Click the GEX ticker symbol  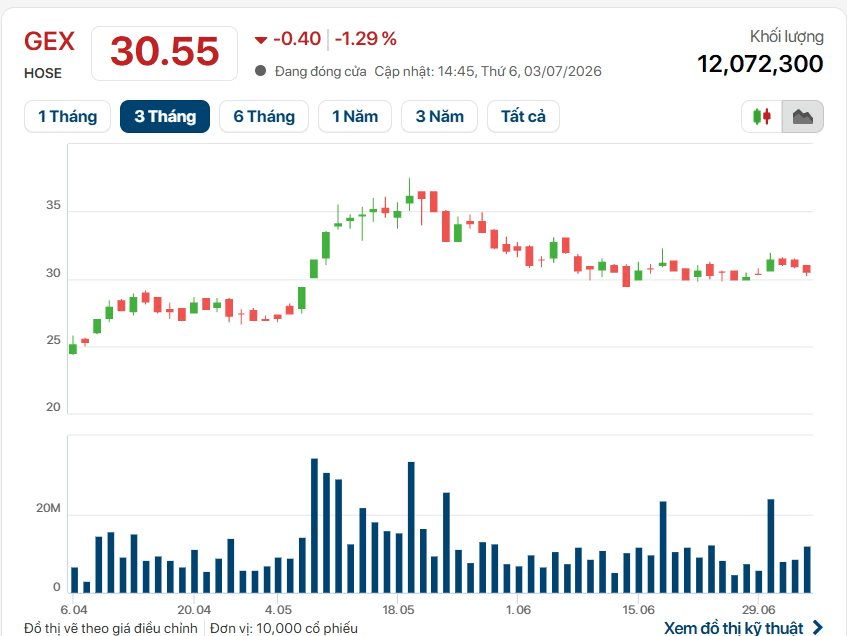49,42
